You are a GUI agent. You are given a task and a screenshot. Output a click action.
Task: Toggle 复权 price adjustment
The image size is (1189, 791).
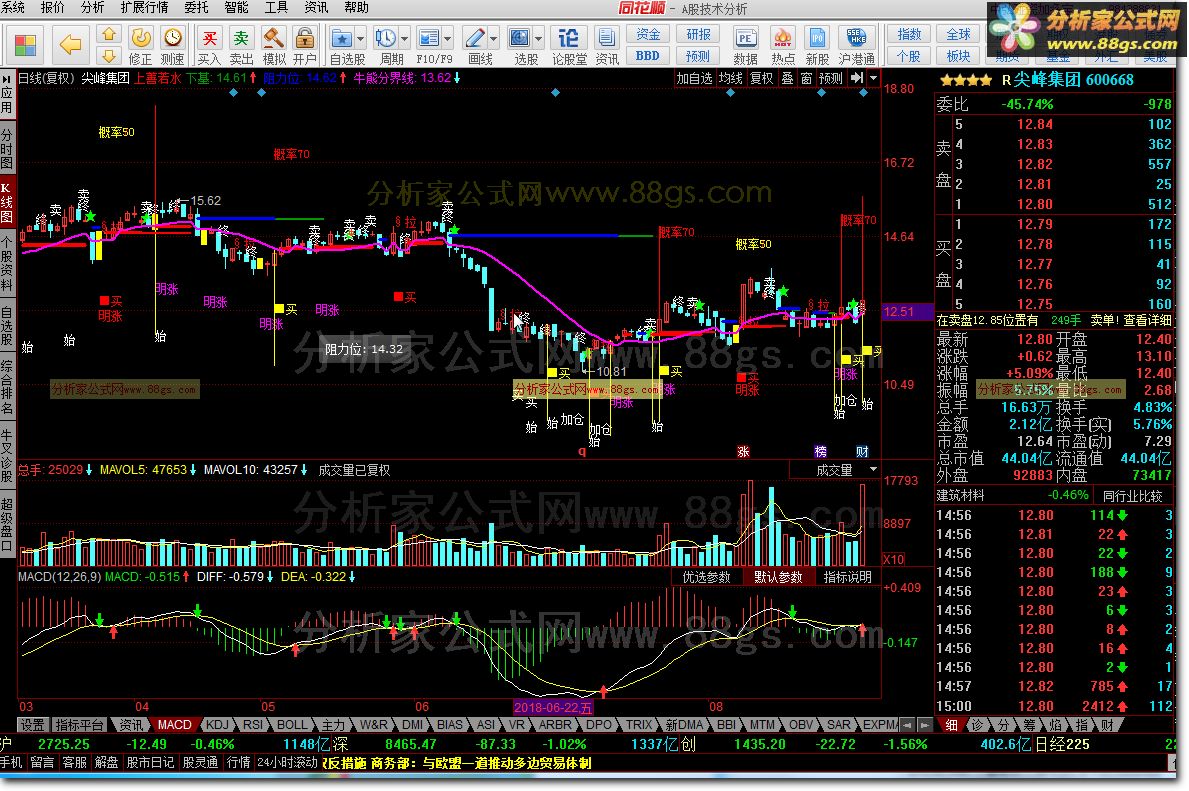[x=761, y=78]
